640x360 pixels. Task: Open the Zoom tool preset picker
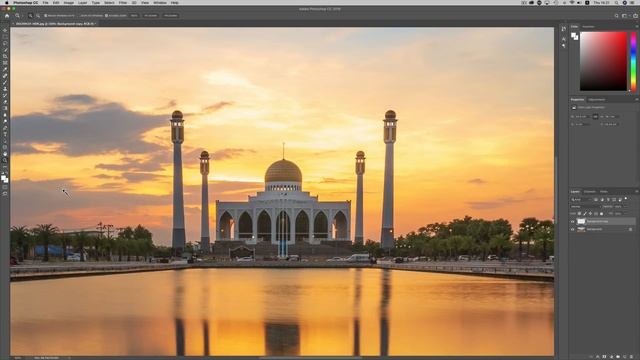(x=19, y=16)
